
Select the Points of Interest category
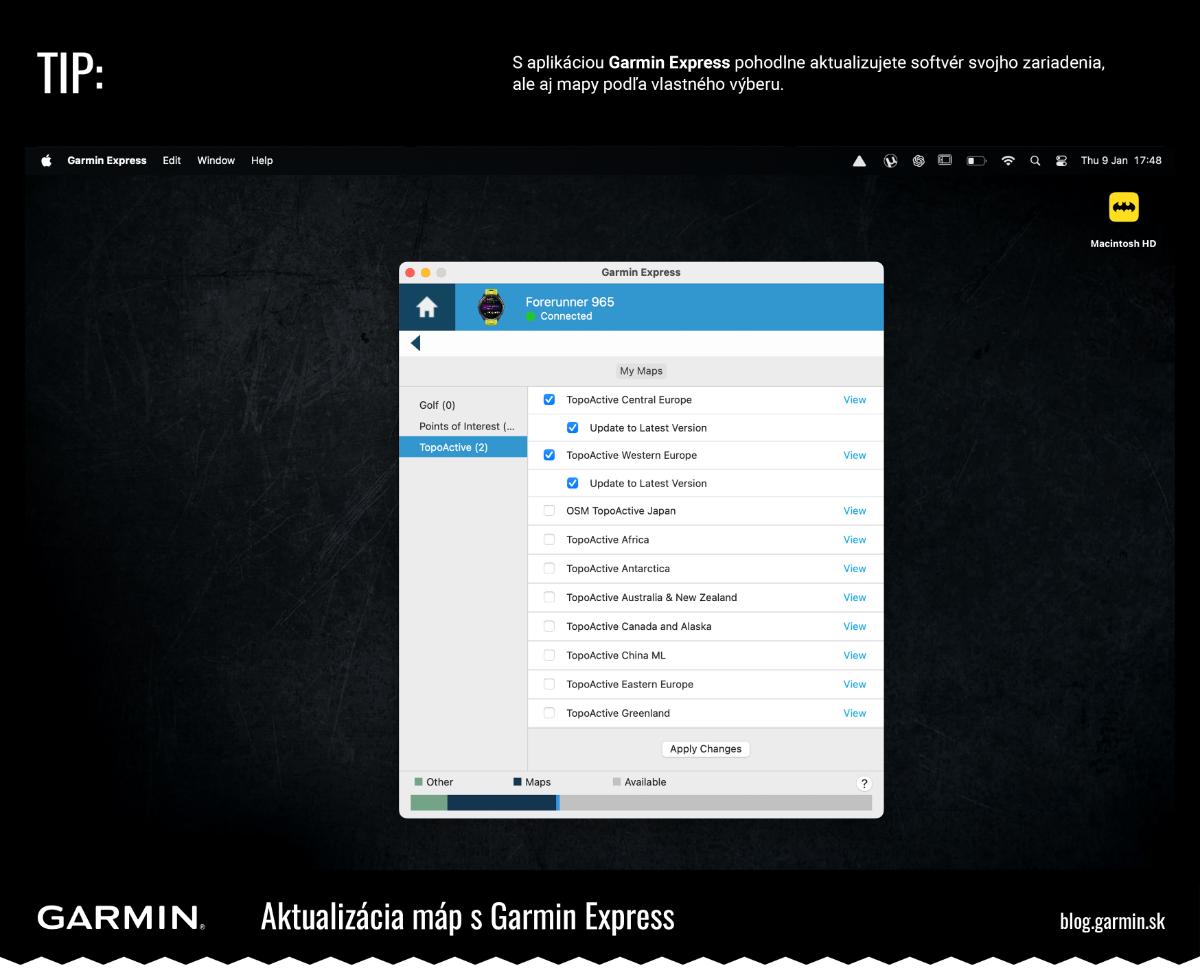pos(463,426)
